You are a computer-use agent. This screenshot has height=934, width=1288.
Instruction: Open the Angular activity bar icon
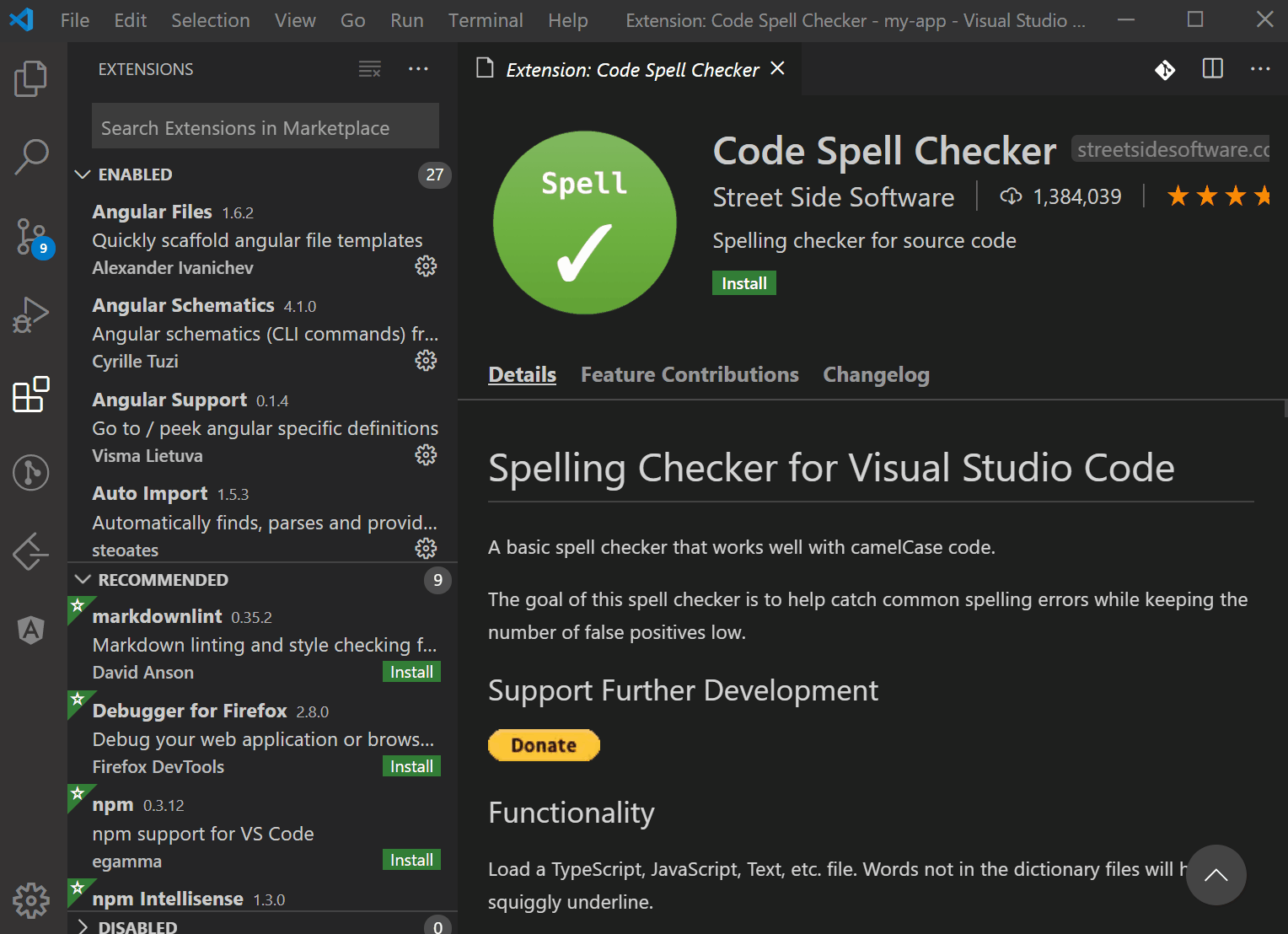pos(31,630)
